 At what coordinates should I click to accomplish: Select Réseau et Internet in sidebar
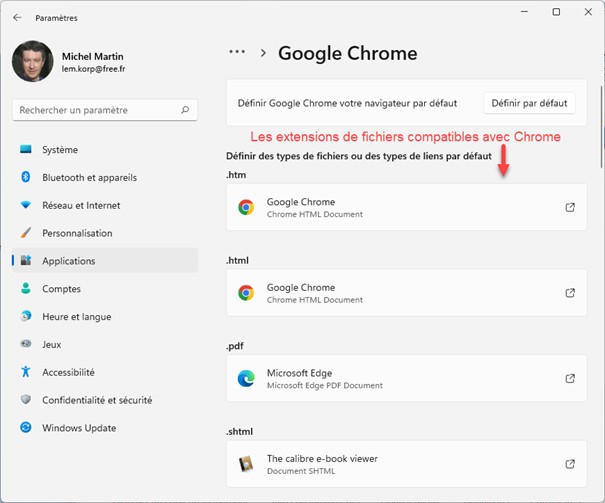pos(81,205)
